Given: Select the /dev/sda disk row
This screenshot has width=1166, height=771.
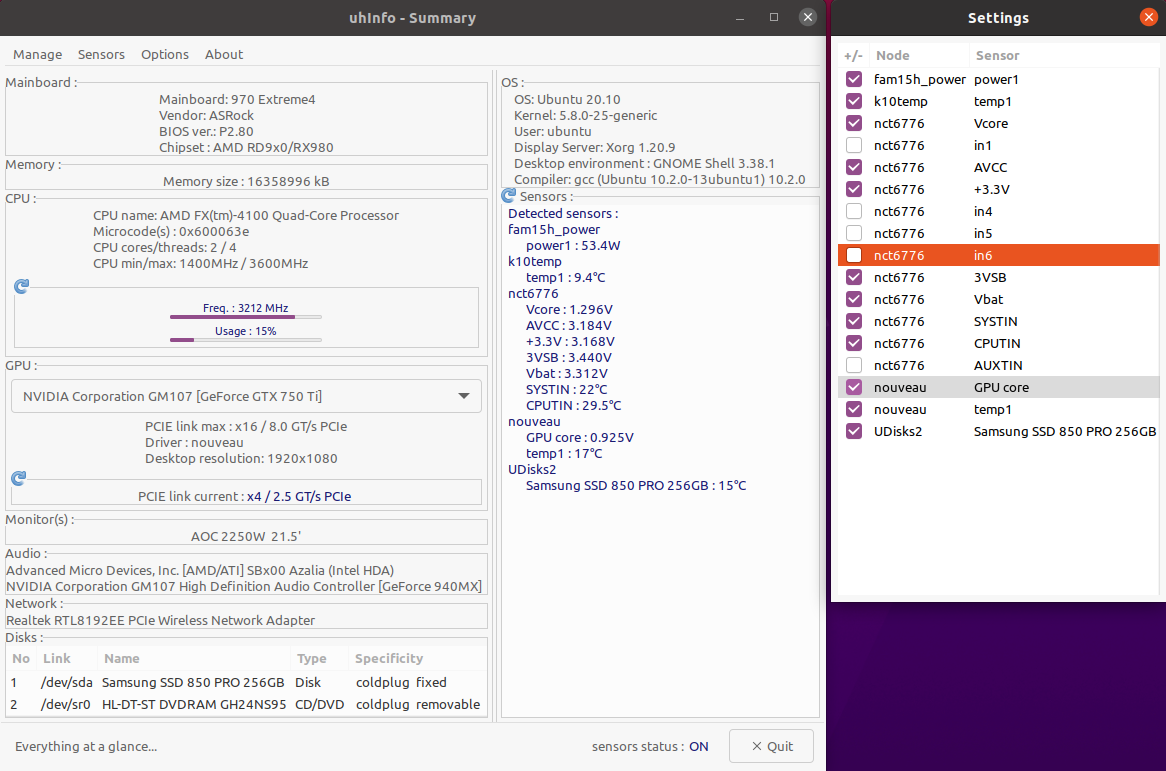Looking at the screenshot, I should coord(246,682).
